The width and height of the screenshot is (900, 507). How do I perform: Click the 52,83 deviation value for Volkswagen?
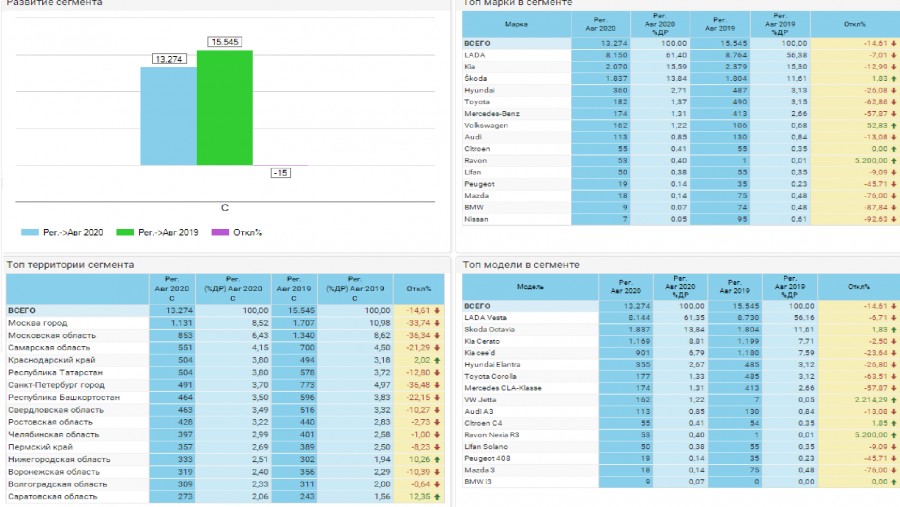tap(877, 125)
